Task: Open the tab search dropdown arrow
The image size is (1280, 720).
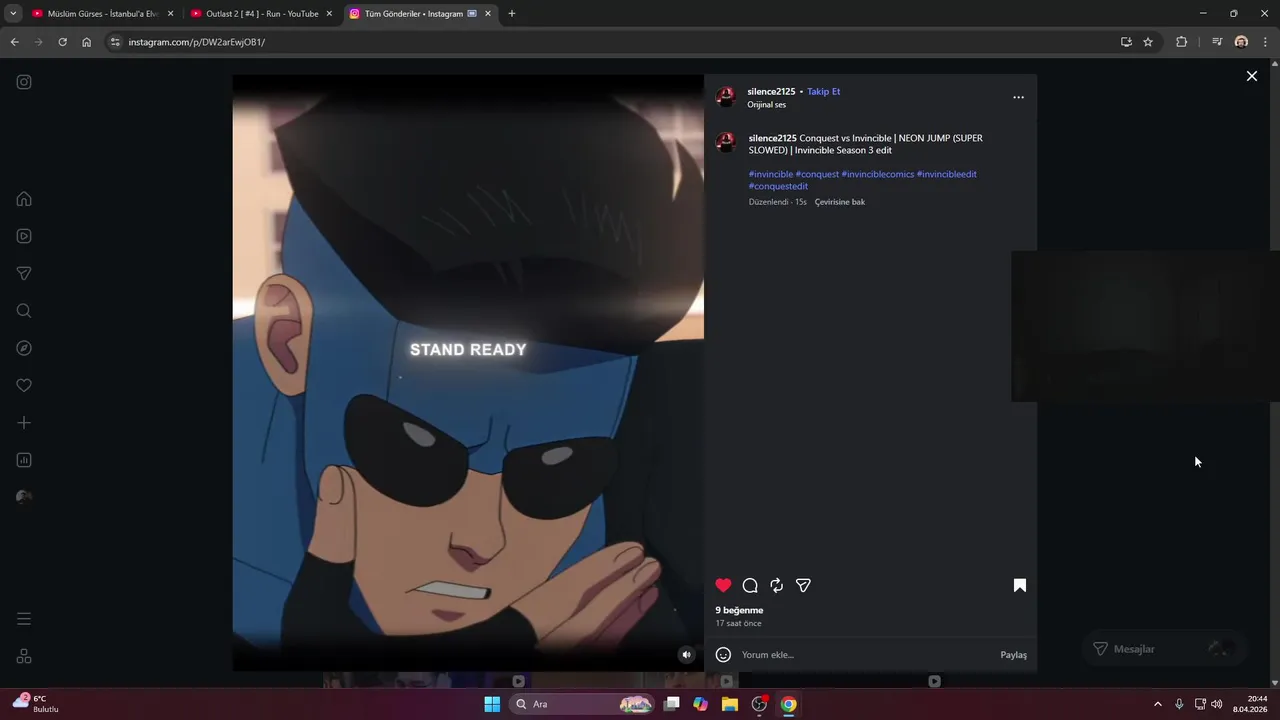Action: click(x=13, y=14)
